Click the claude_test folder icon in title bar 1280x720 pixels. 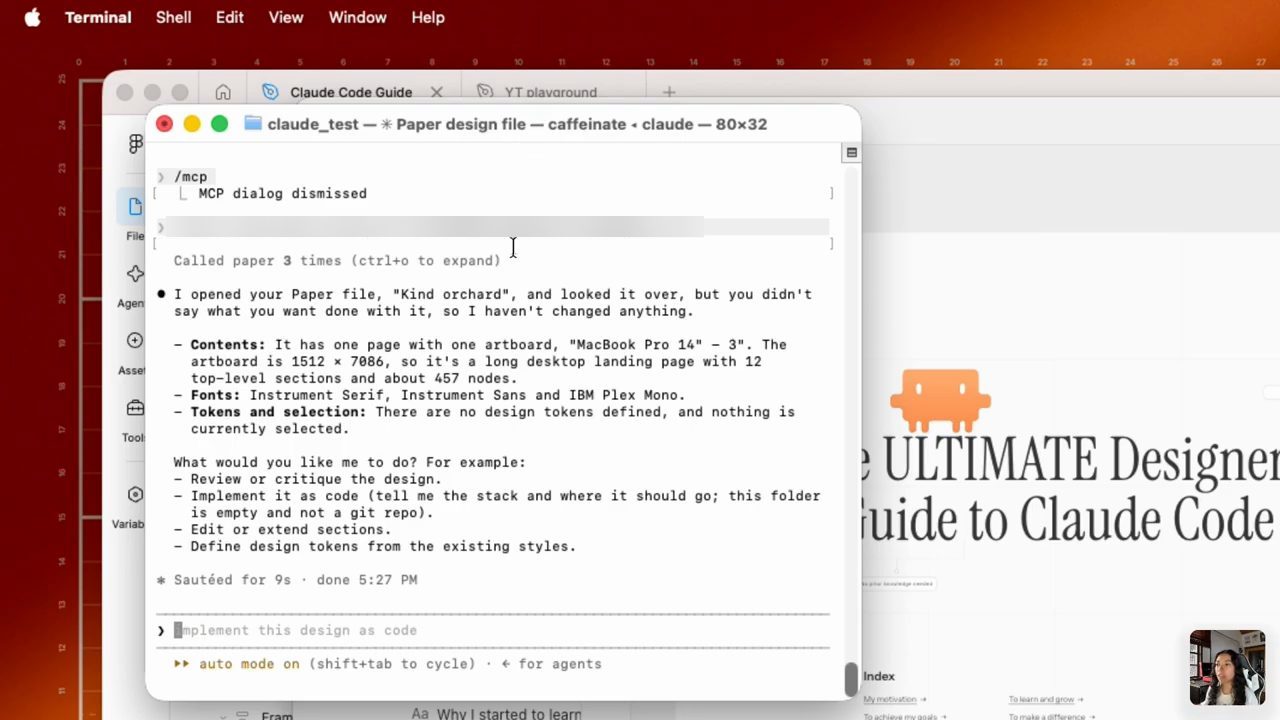click(x=253, y=124)
